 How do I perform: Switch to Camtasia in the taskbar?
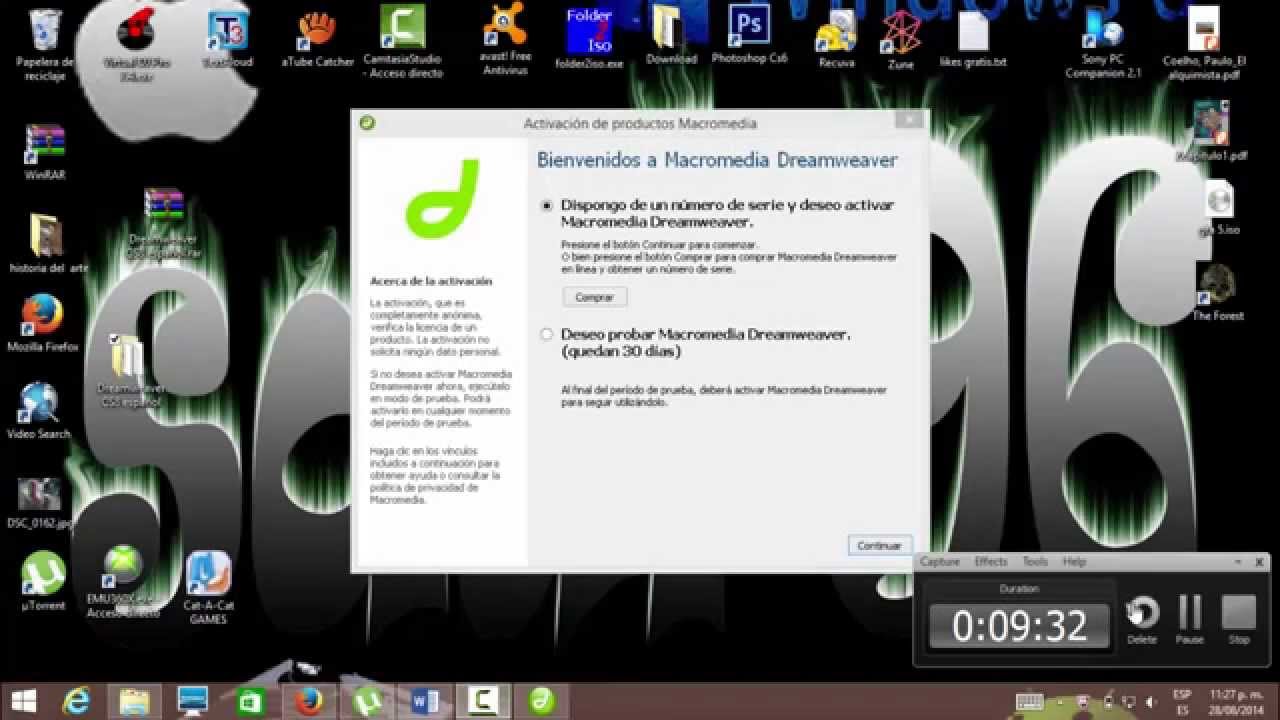tap(481, 701)
